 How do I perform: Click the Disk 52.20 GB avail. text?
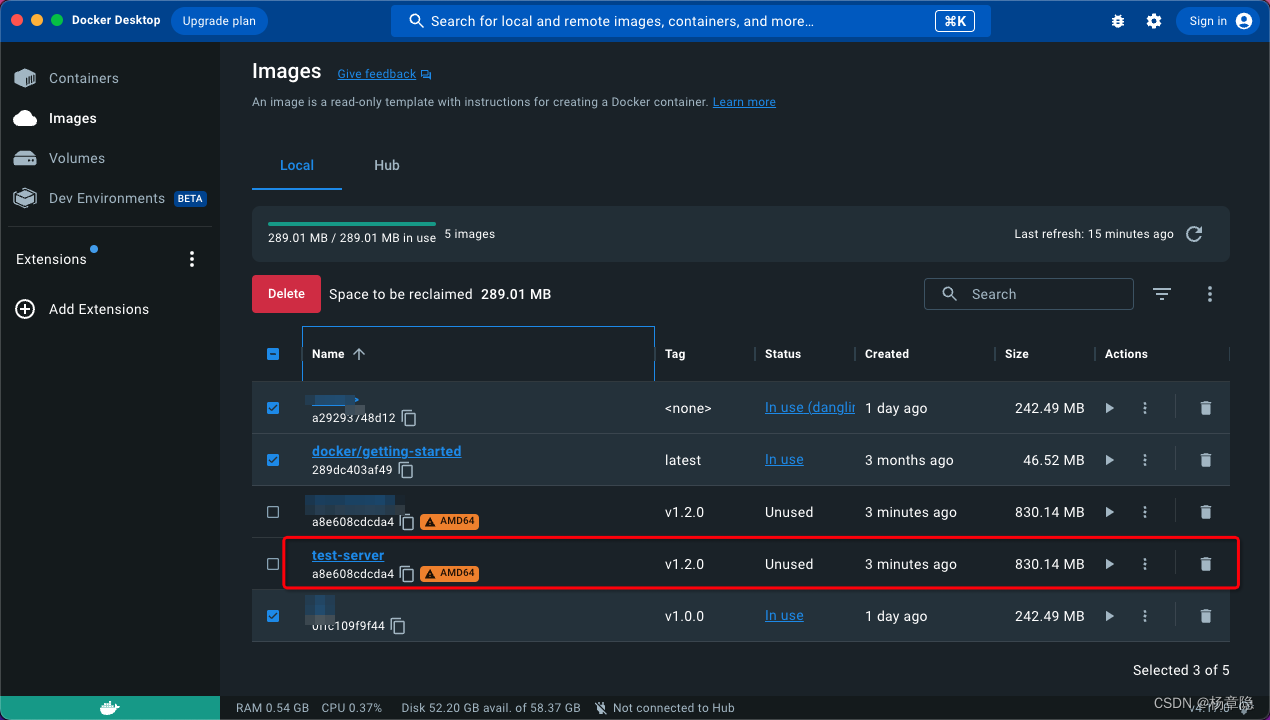pos(491,708)
